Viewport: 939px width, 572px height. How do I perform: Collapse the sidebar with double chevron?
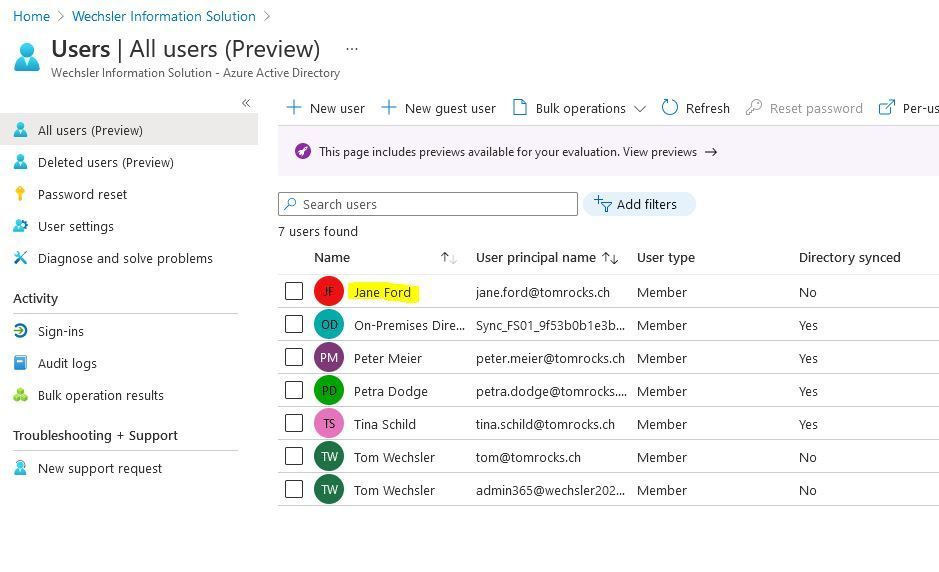tap(246, 103)
